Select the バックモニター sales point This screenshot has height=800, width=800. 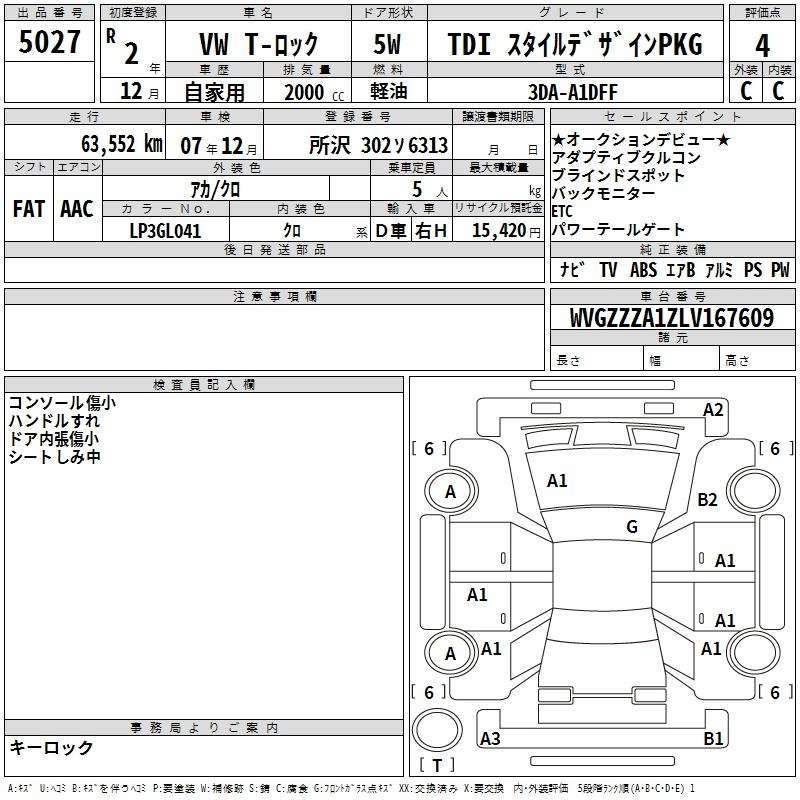(603, 193)
